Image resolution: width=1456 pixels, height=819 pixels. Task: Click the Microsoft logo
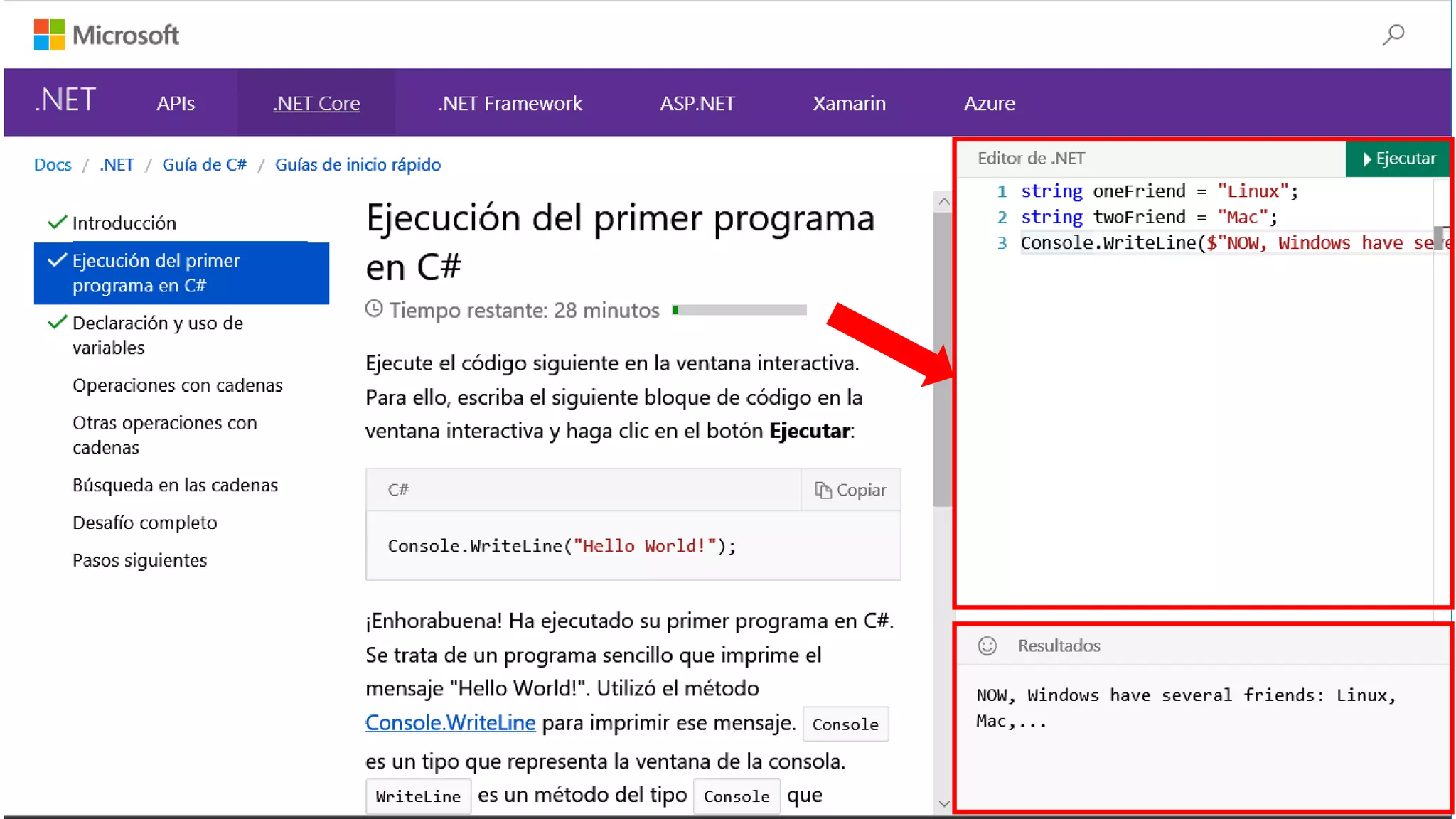(107, 34)
